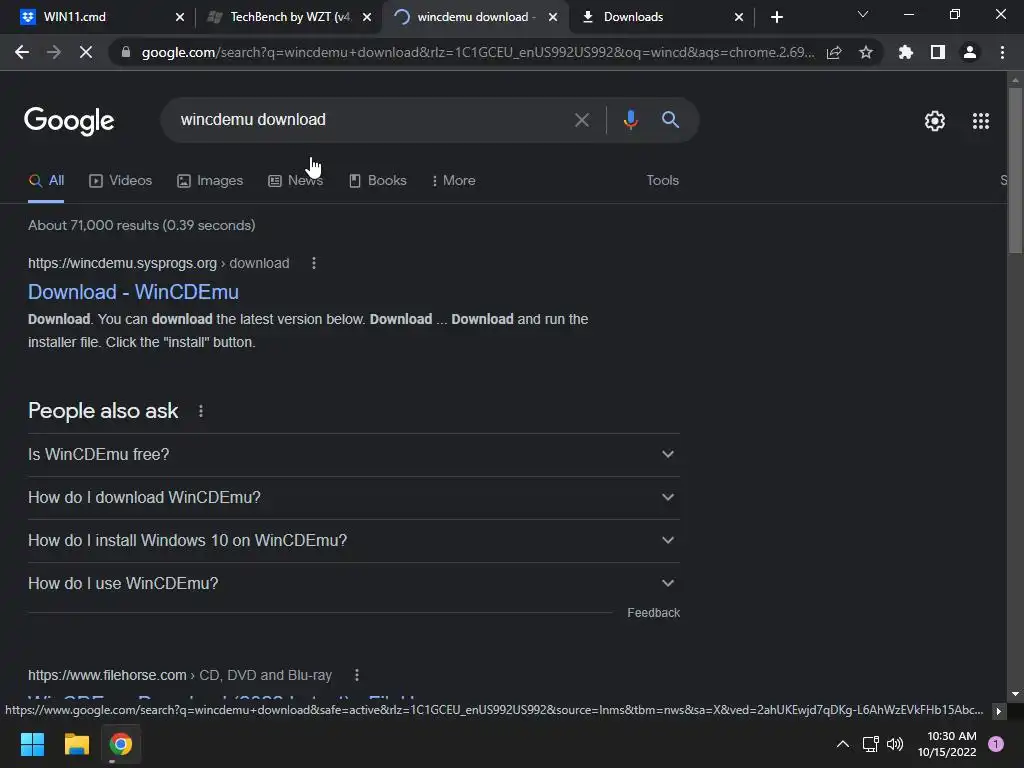Bookmark this page with star icon

(866, 52)
